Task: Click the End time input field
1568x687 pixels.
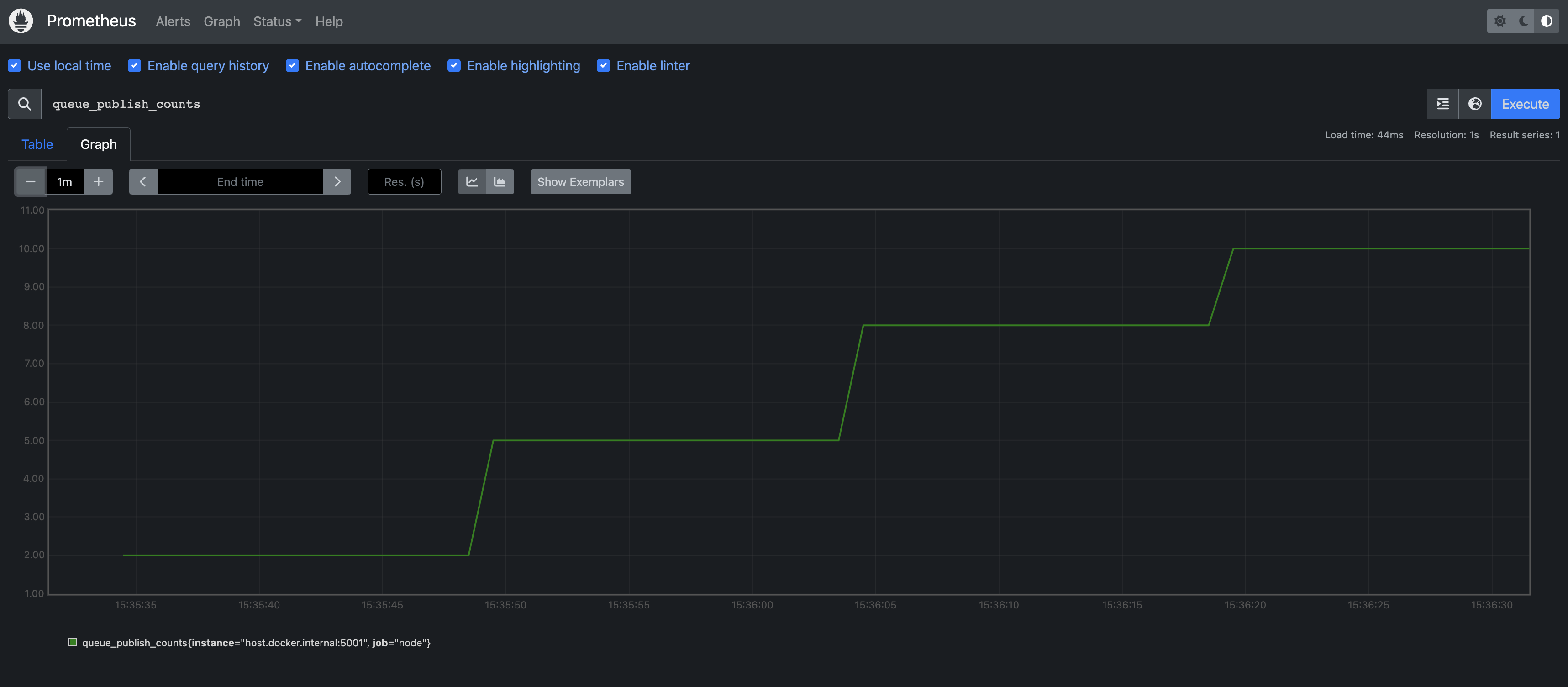Action: click(x=241, y=181)
